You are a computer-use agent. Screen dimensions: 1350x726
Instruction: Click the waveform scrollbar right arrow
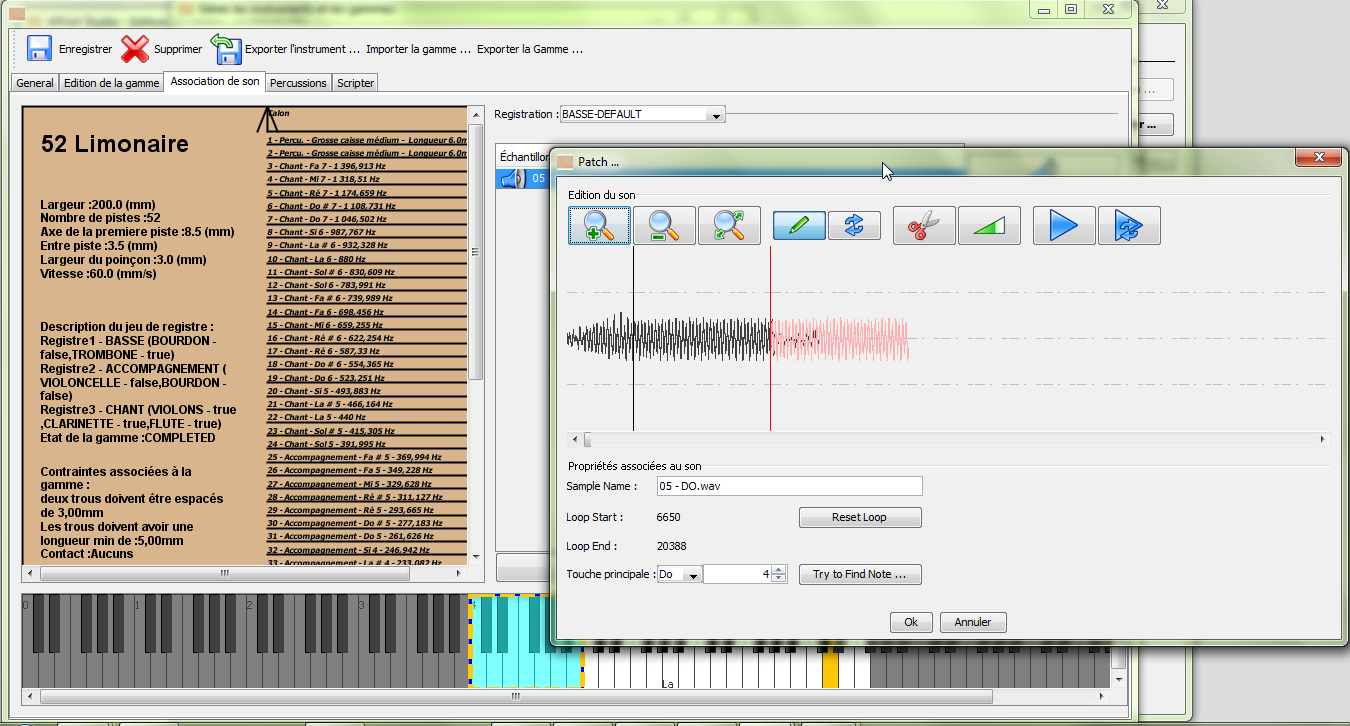pos(1323,439)
